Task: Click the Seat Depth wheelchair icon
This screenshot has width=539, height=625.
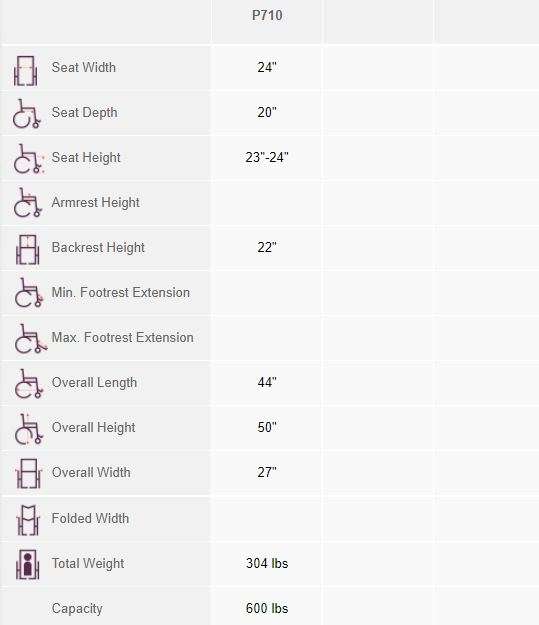Action: pos(26,114)
